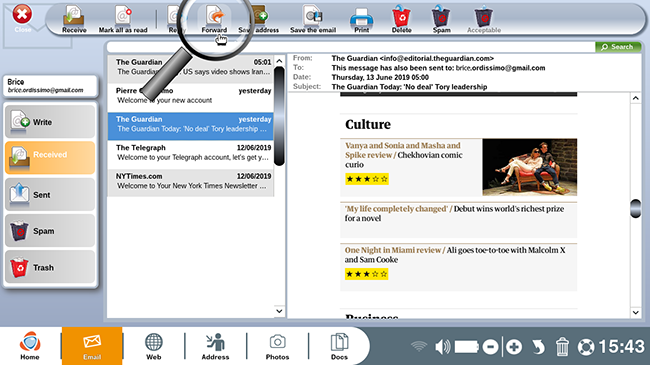The height and width of the screenshot is (365, 650).
Task: Click email list scroll up arrow
Action: tap(279, 61)
